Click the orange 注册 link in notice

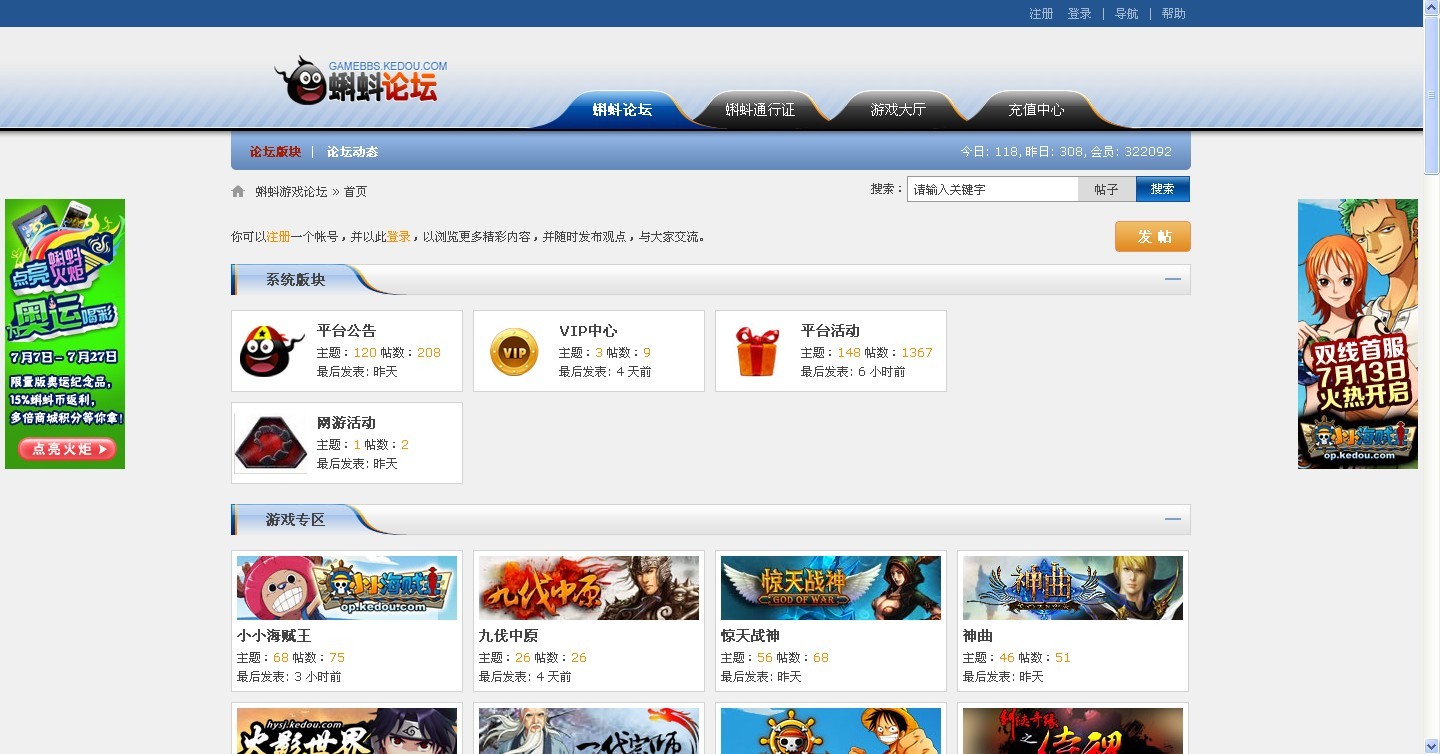coord(278,237)
